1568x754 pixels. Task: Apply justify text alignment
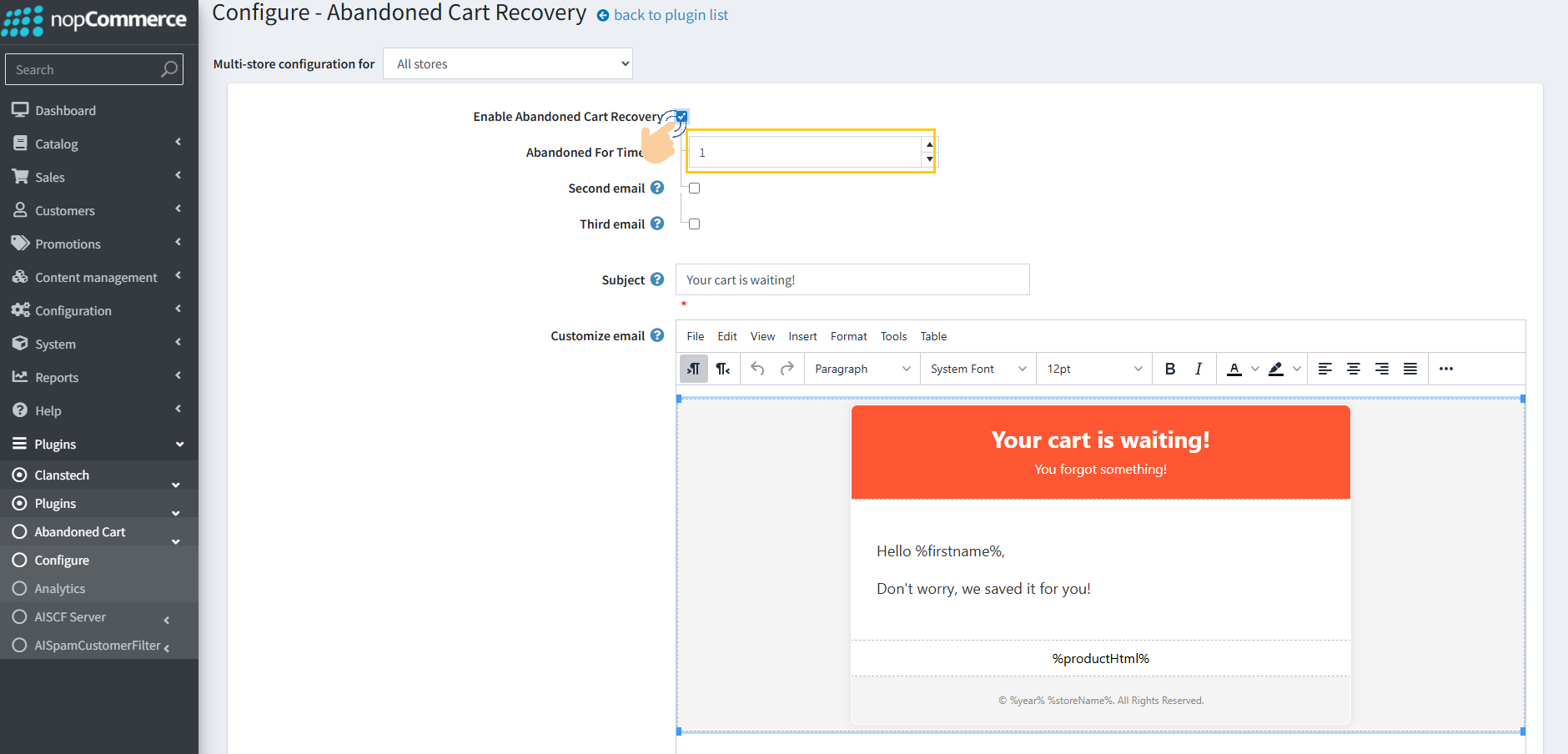1410,369
